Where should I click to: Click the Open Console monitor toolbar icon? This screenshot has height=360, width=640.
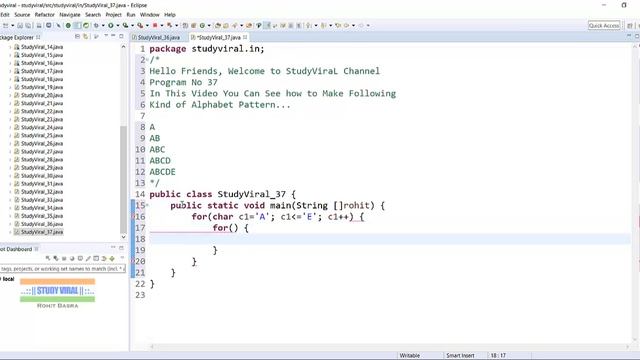49,25
